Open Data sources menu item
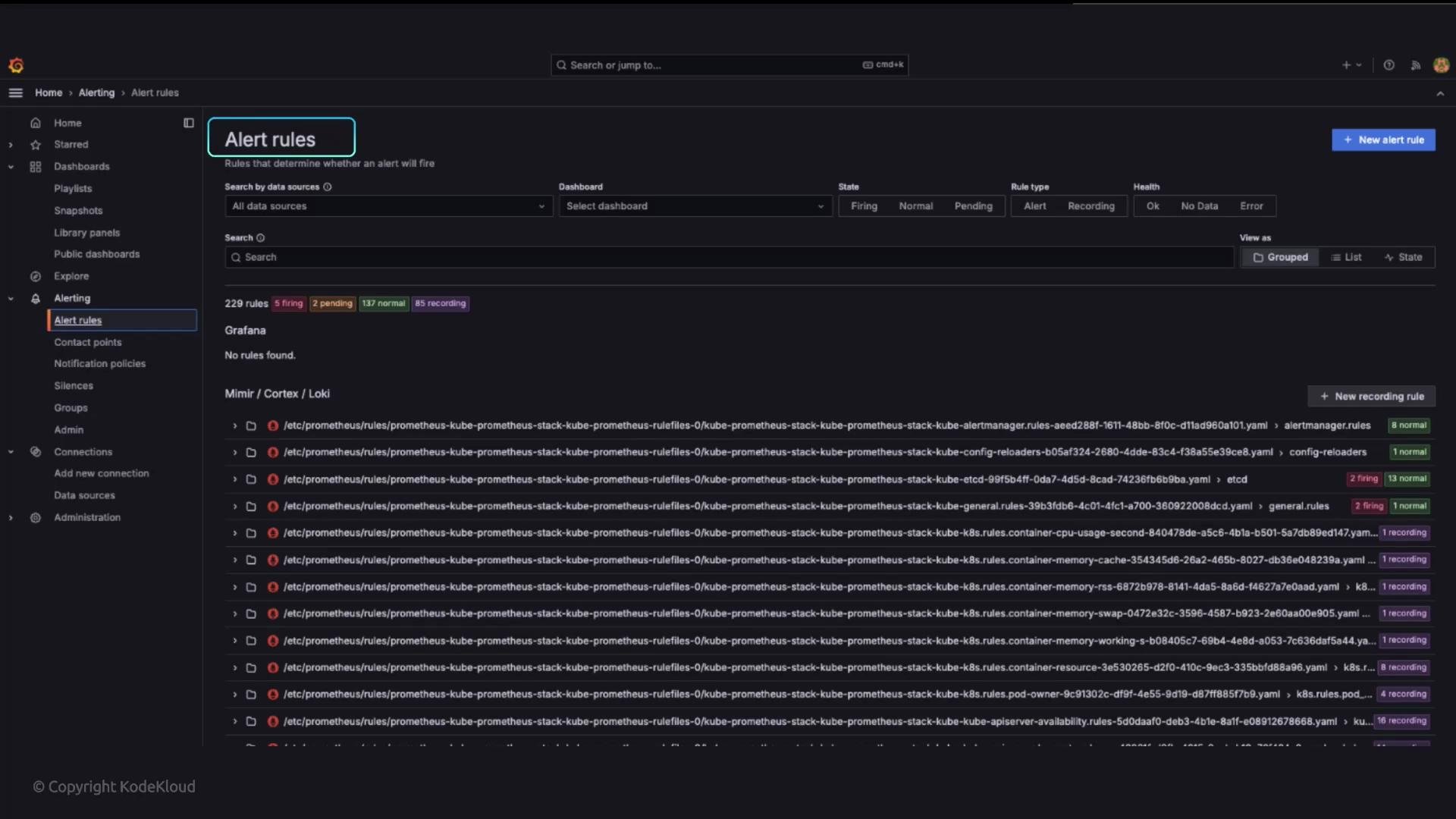The image size is (1456, 819). (x=84, y=496)
